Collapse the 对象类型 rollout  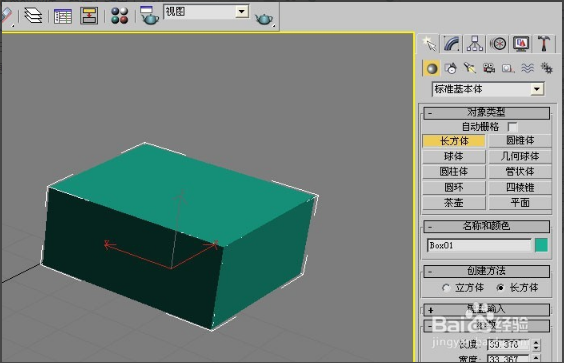tap(486, 113)
